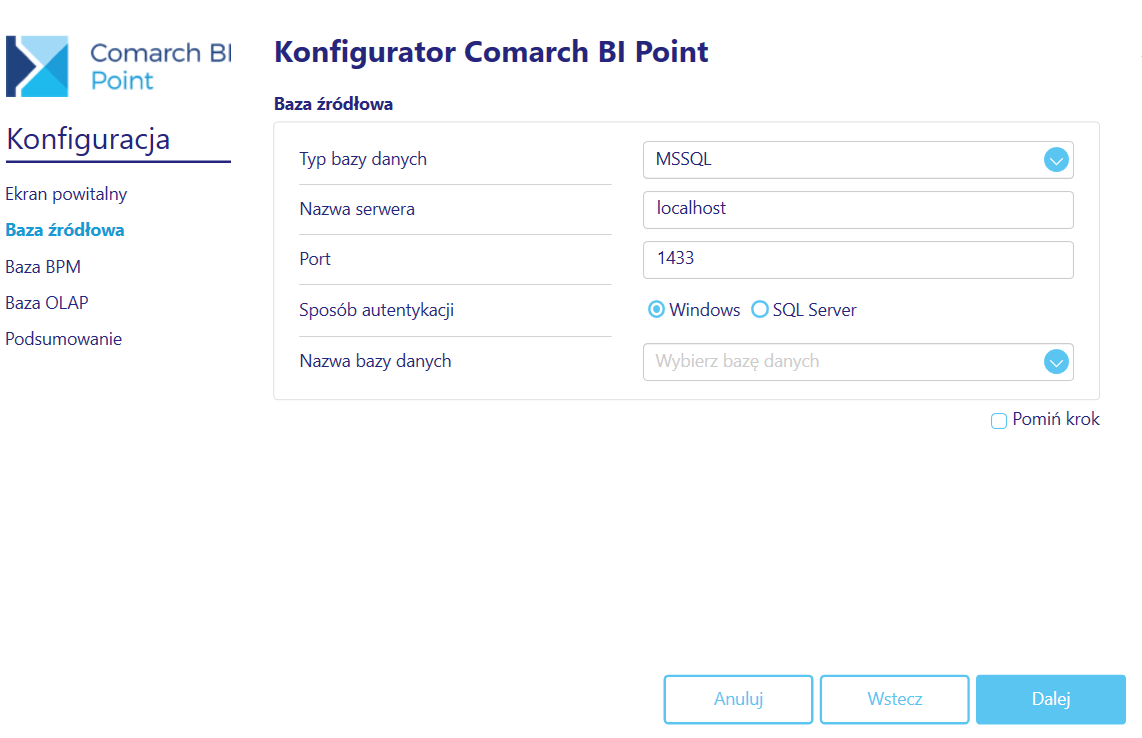This screenshot has width=1142, height=738.
Task: Focus the Nazwa serwera field with localhost
Action: click(858, 210)
